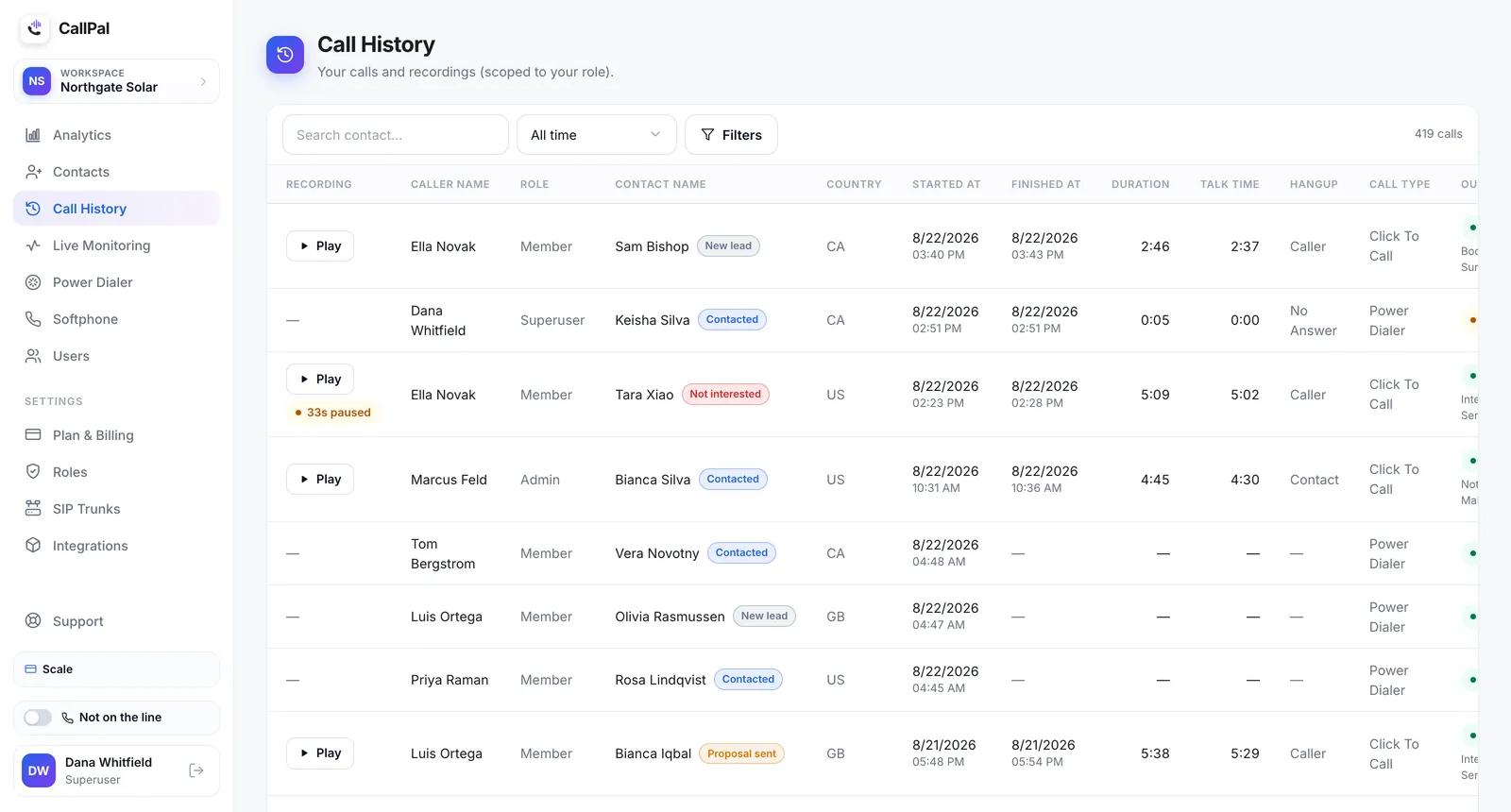
Task: Click the SIP Trunks server icon
Action: (x=33, y=509)
